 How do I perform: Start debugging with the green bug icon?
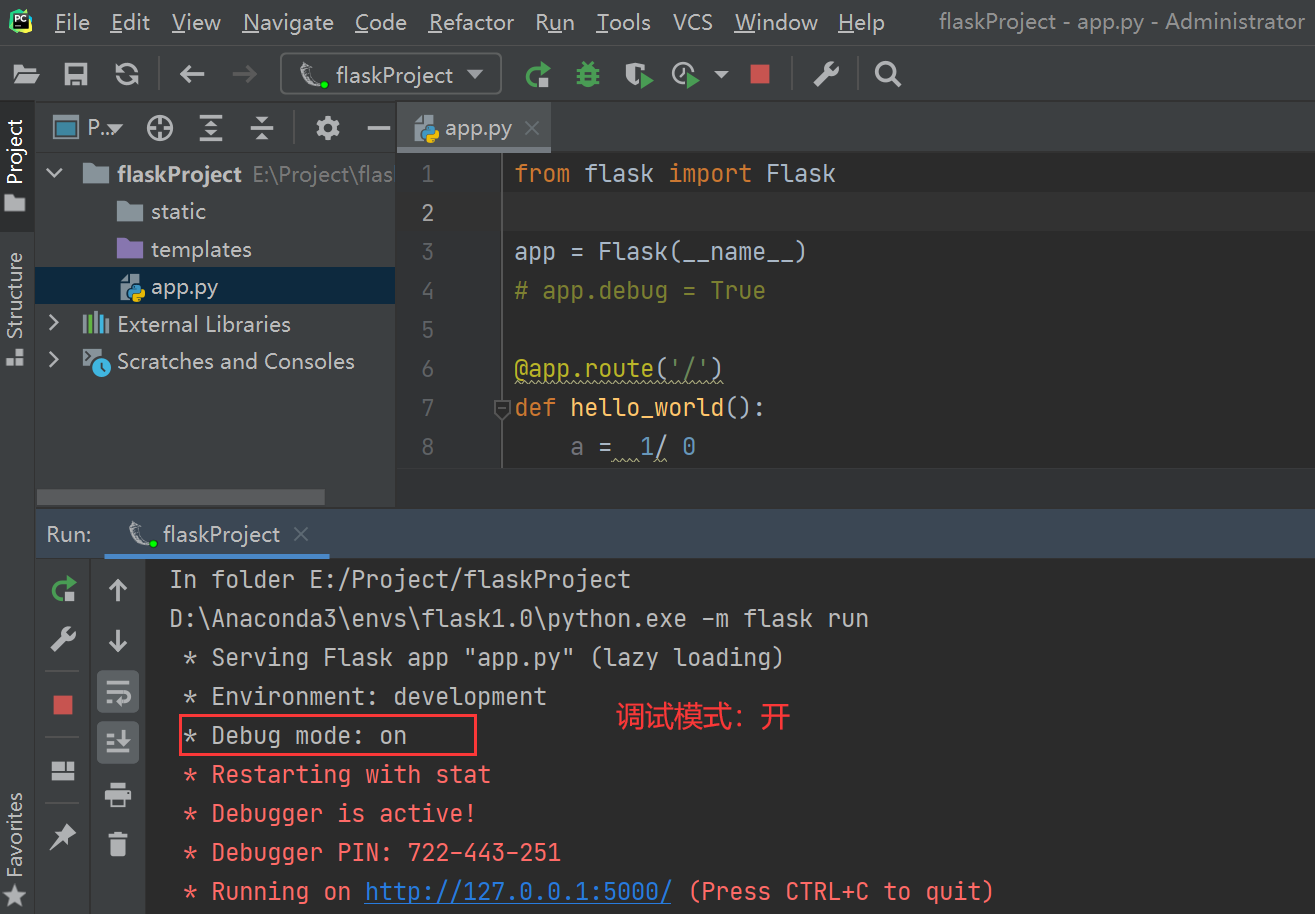pyautogui.click(x=588, y=74)
